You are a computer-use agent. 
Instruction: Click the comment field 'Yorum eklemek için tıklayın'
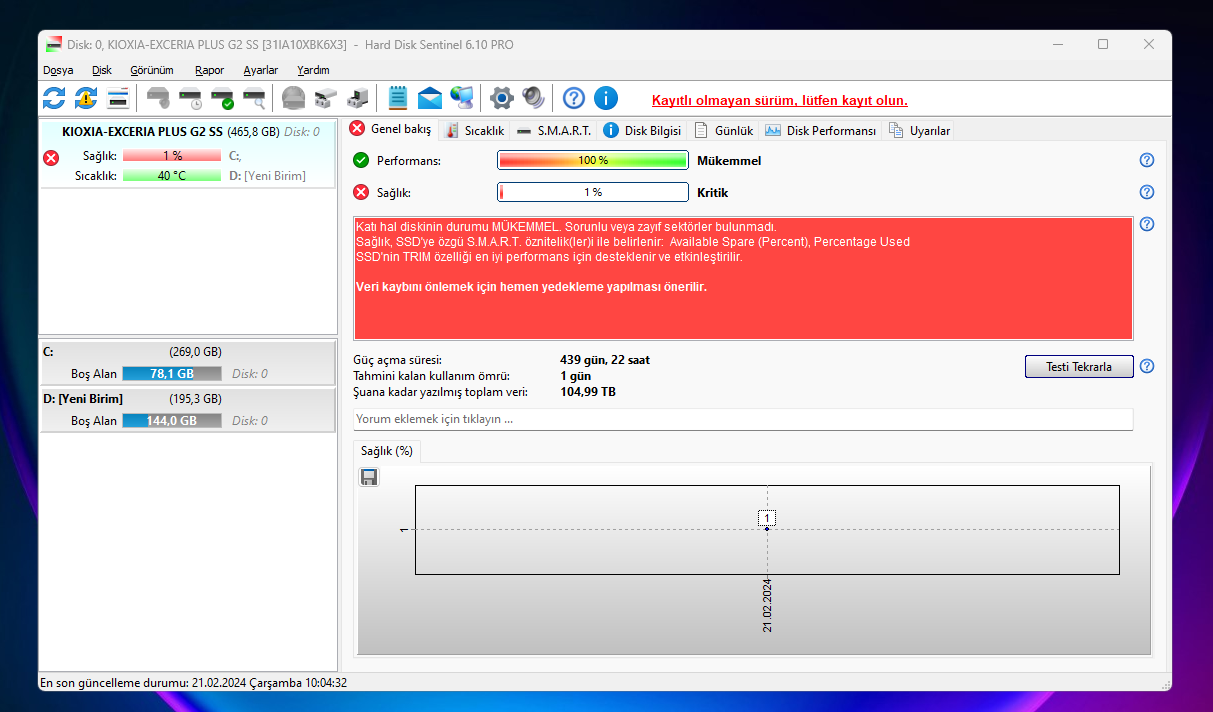coord(743,419)
